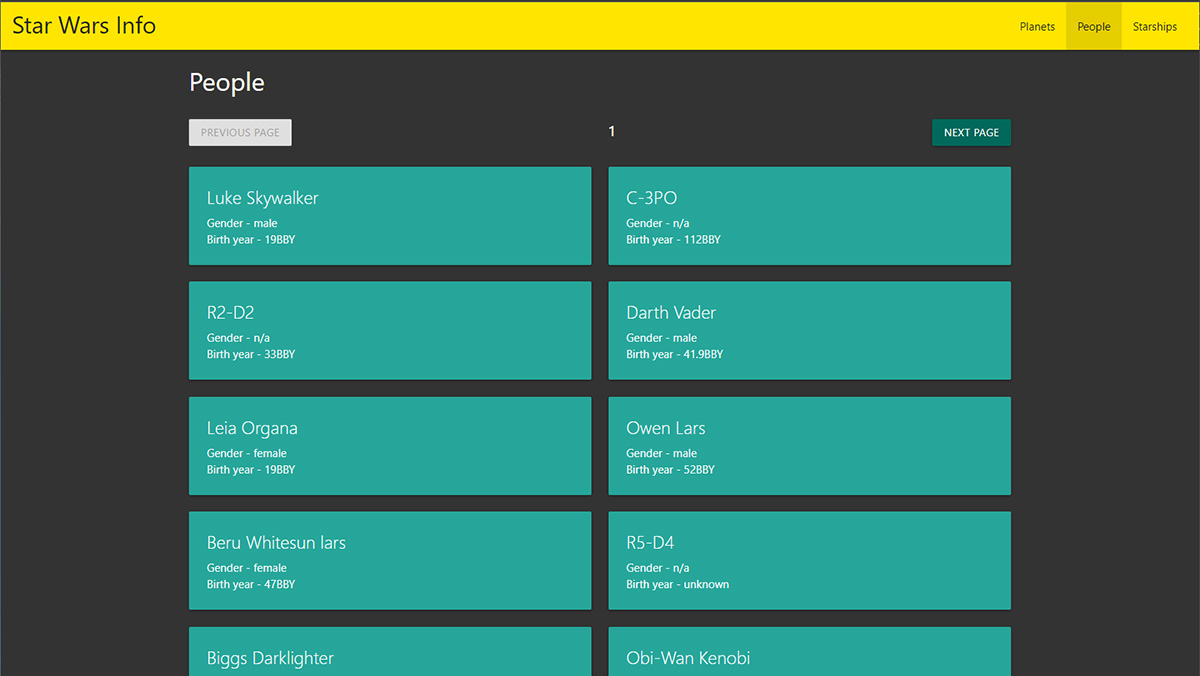The width and height of the screenshot is (1200, 676).
Task: Open the Biggs Darklighter card
Action: pyautogui.click(x=390, y=652)
